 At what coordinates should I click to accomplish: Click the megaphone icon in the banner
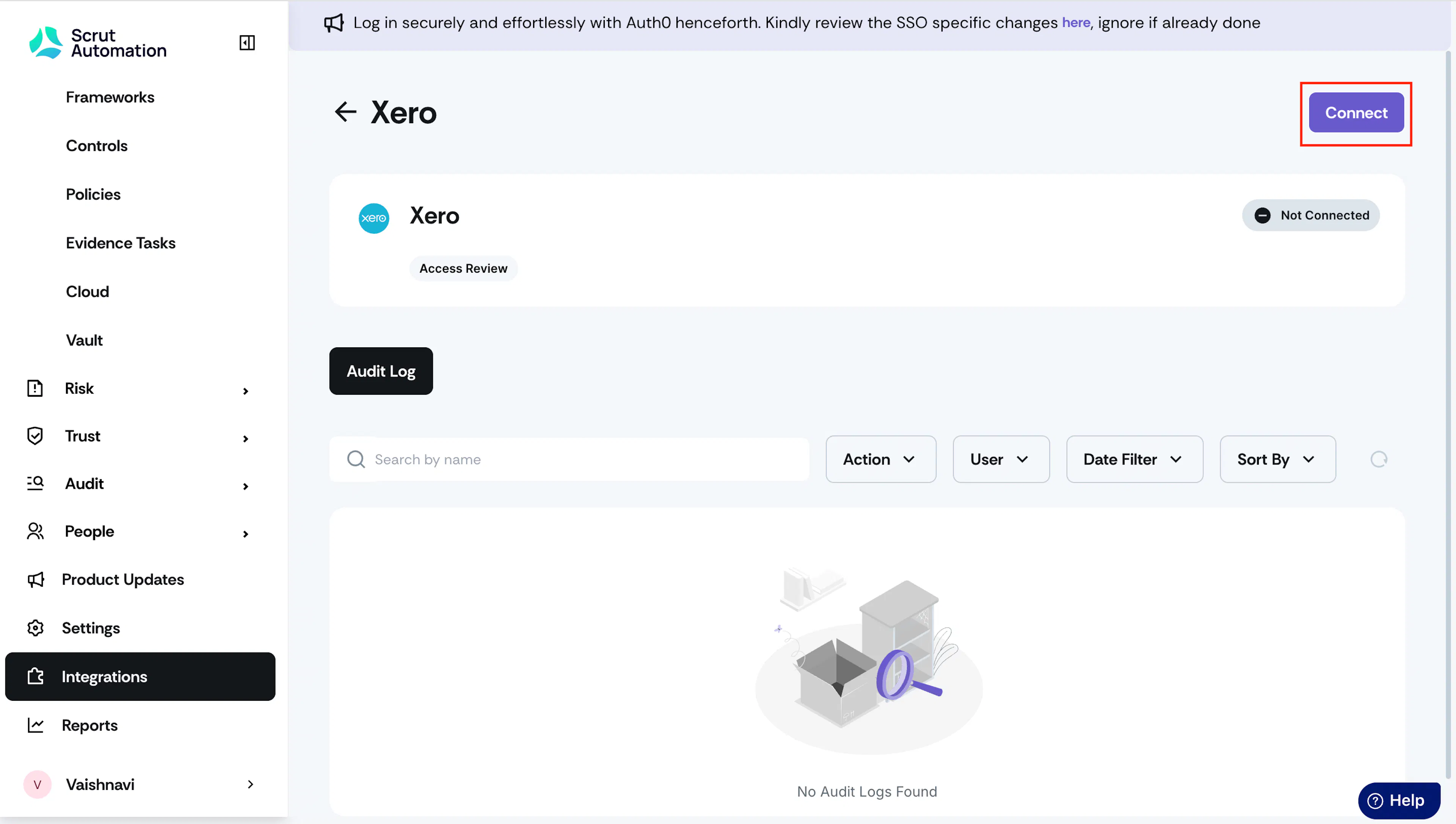point(334,23)
